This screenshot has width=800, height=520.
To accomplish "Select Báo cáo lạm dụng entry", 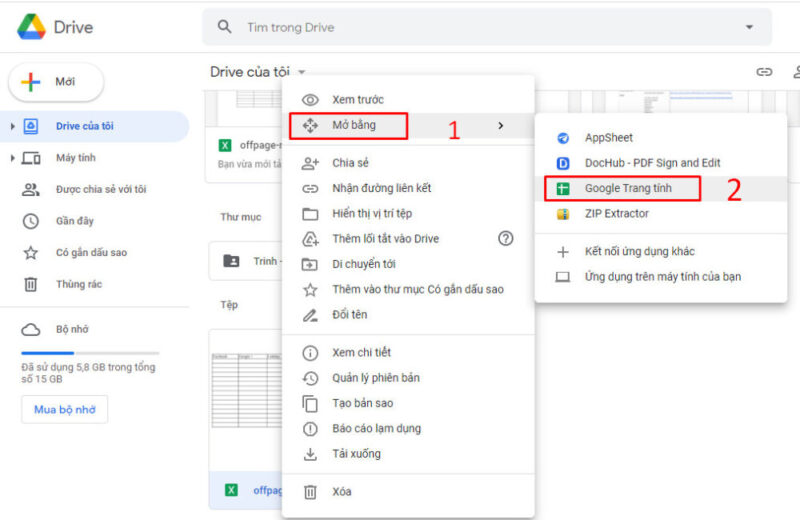I will click(408, 429).
